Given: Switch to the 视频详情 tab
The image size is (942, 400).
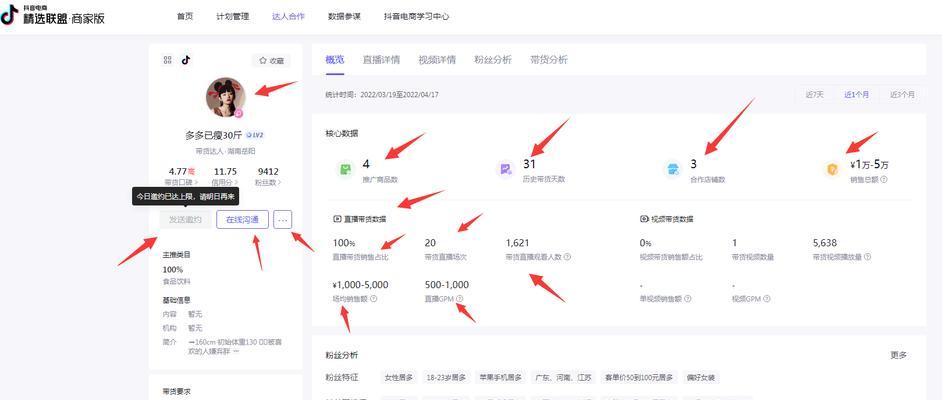Looking at the screenshot, I should tap(437, 59).
